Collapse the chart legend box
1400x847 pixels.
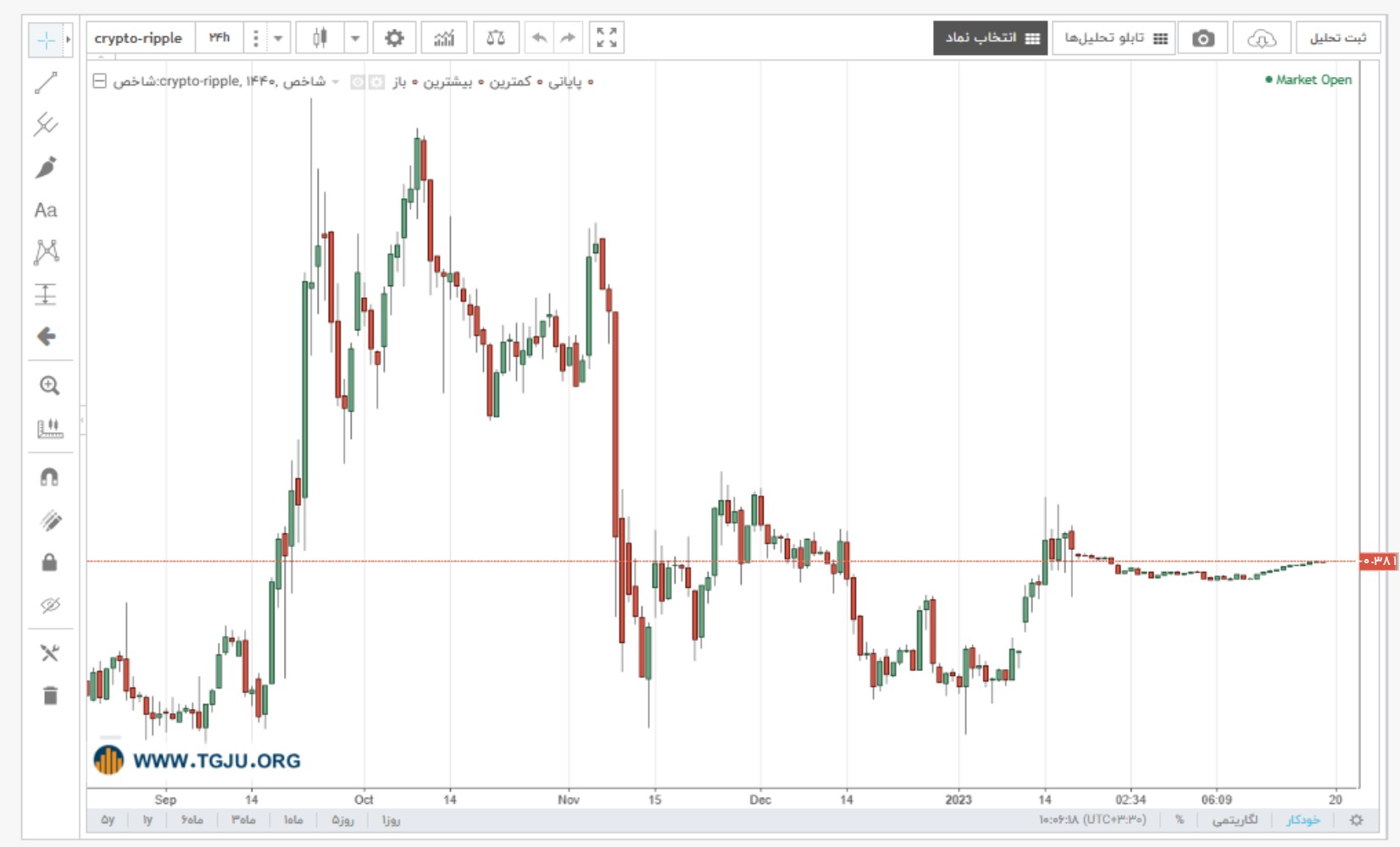click(x=99, y=81)
